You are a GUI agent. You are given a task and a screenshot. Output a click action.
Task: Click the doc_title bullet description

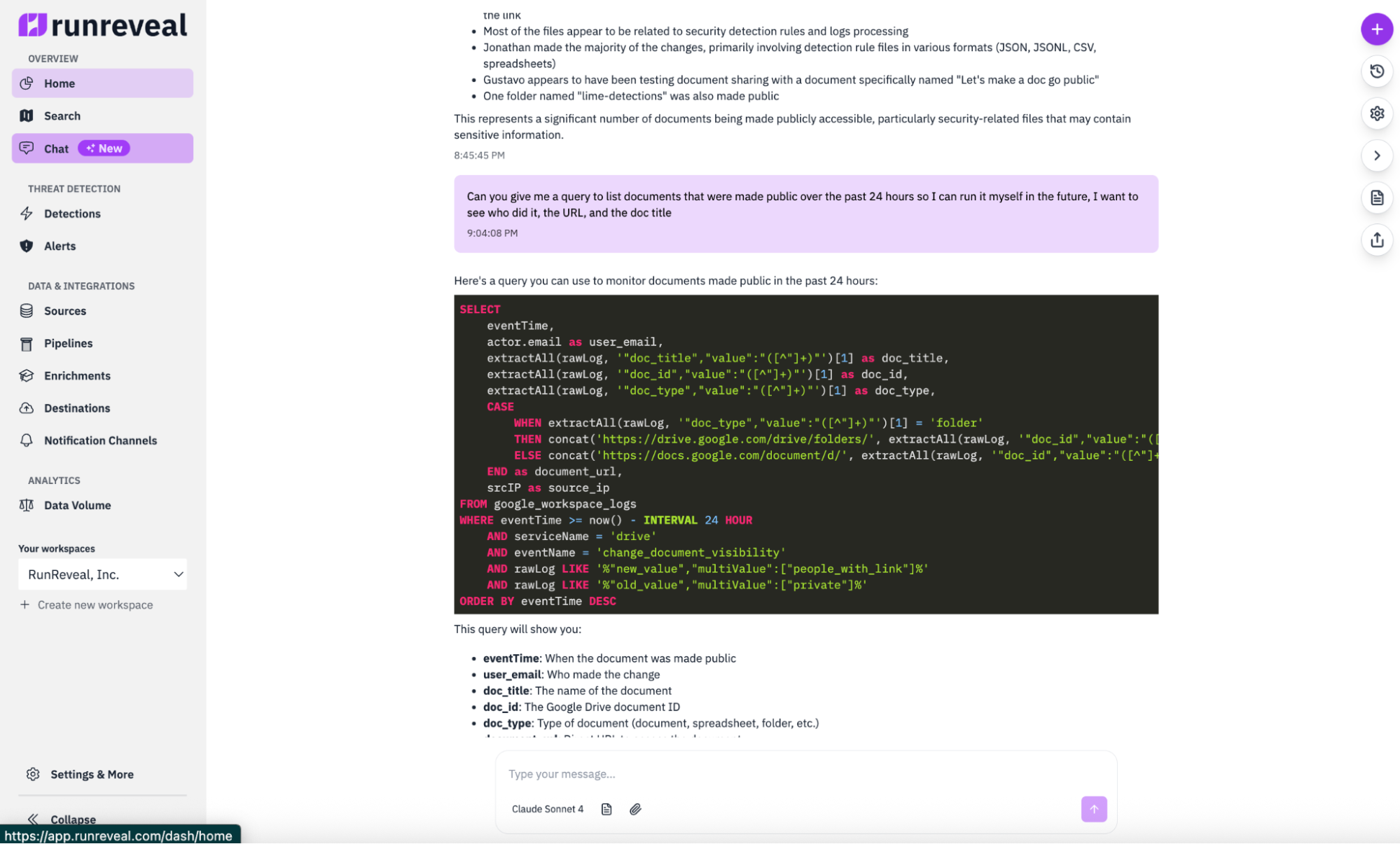pyautogui.click(x=577, y=691)
